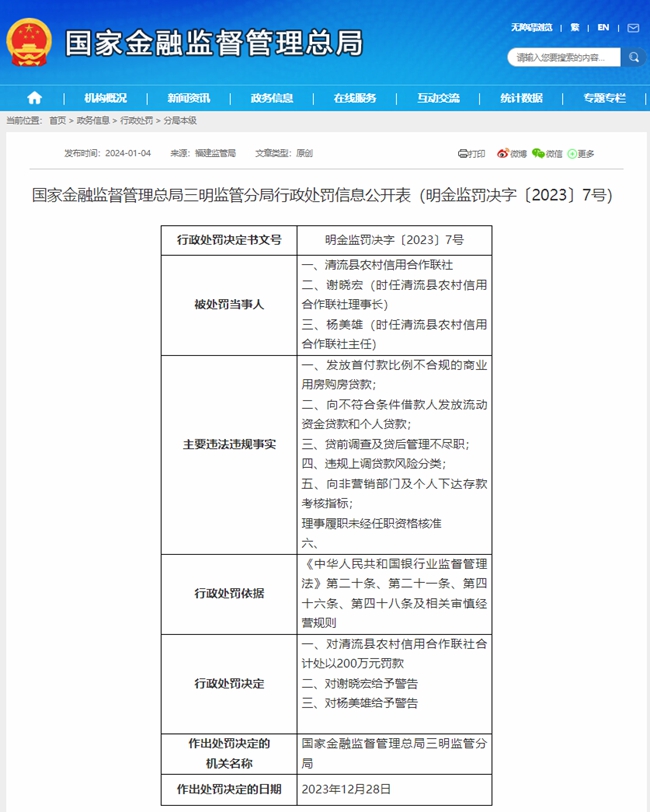This screenshot has height=812, width=650.
Task: Open the 统计数据 menu
Action: click(x=521, y=98)
